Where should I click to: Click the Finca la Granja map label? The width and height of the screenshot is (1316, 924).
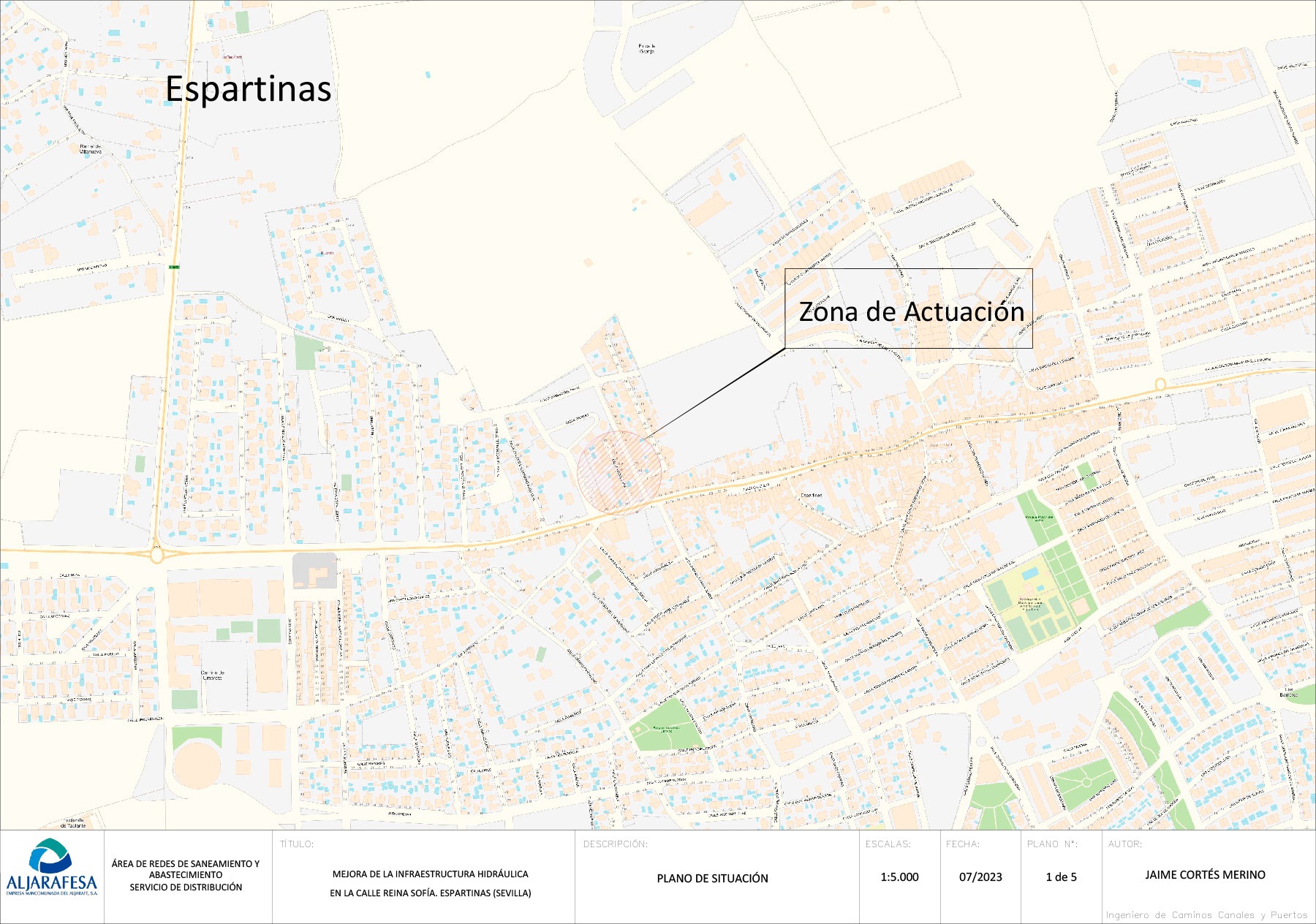647,49
